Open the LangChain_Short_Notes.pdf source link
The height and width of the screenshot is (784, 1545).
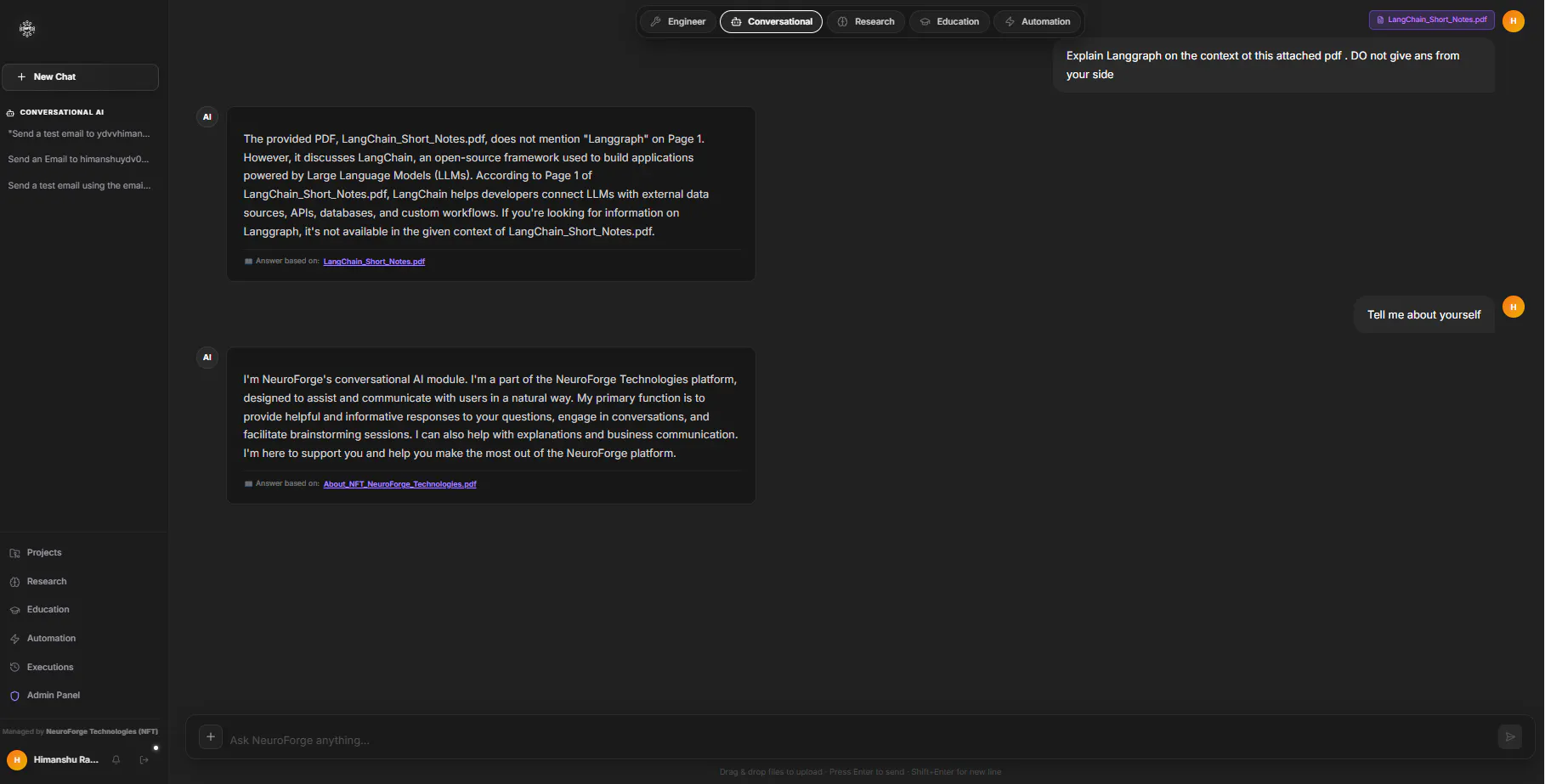click(374, 262)
